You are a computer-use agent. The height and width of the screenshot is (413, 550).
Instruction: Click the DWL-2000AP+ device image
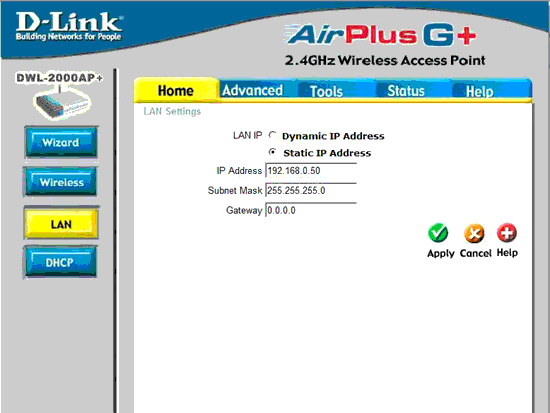coord(62,103)
